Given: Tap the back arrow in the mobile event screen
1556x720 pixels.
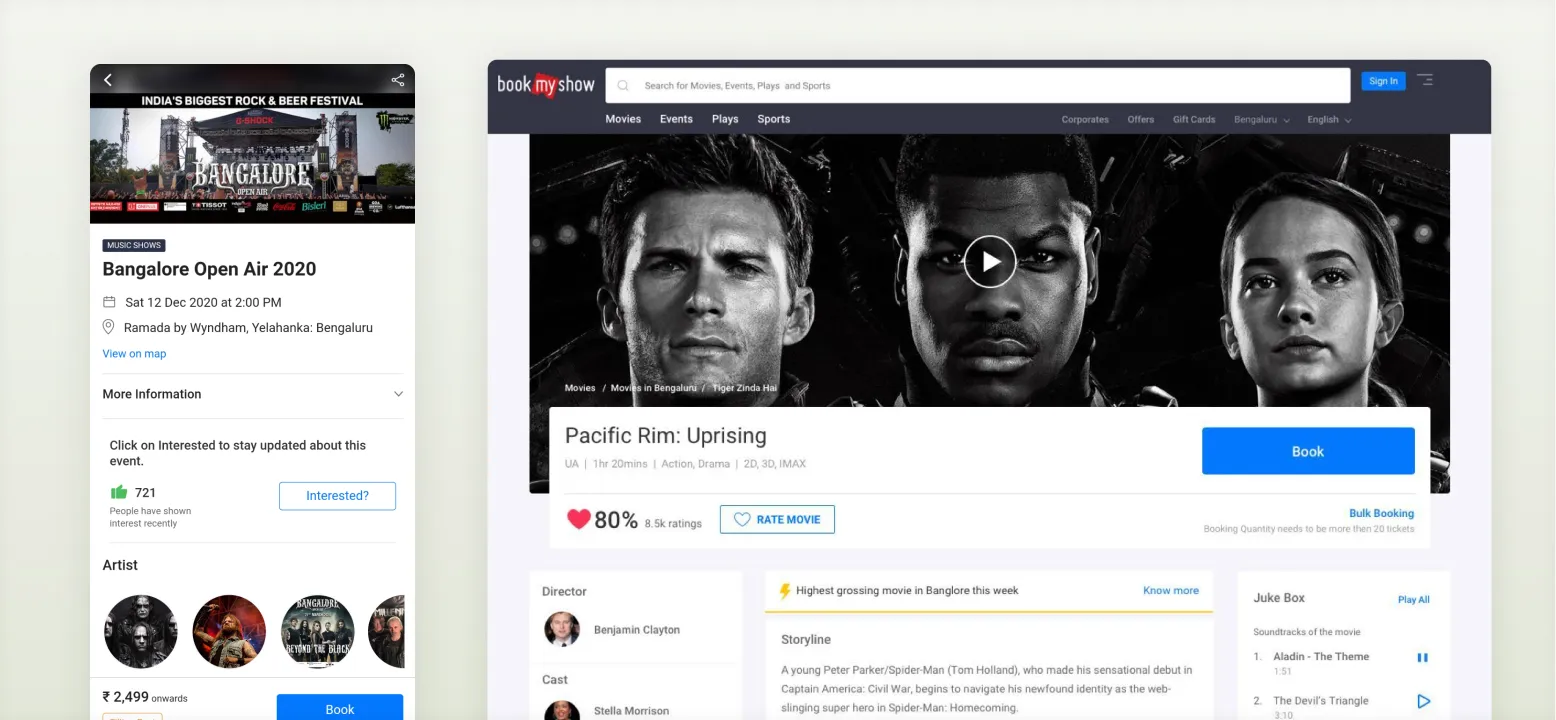Looking at the screenshot, I should pyautogui.click(x=108, y=80).
